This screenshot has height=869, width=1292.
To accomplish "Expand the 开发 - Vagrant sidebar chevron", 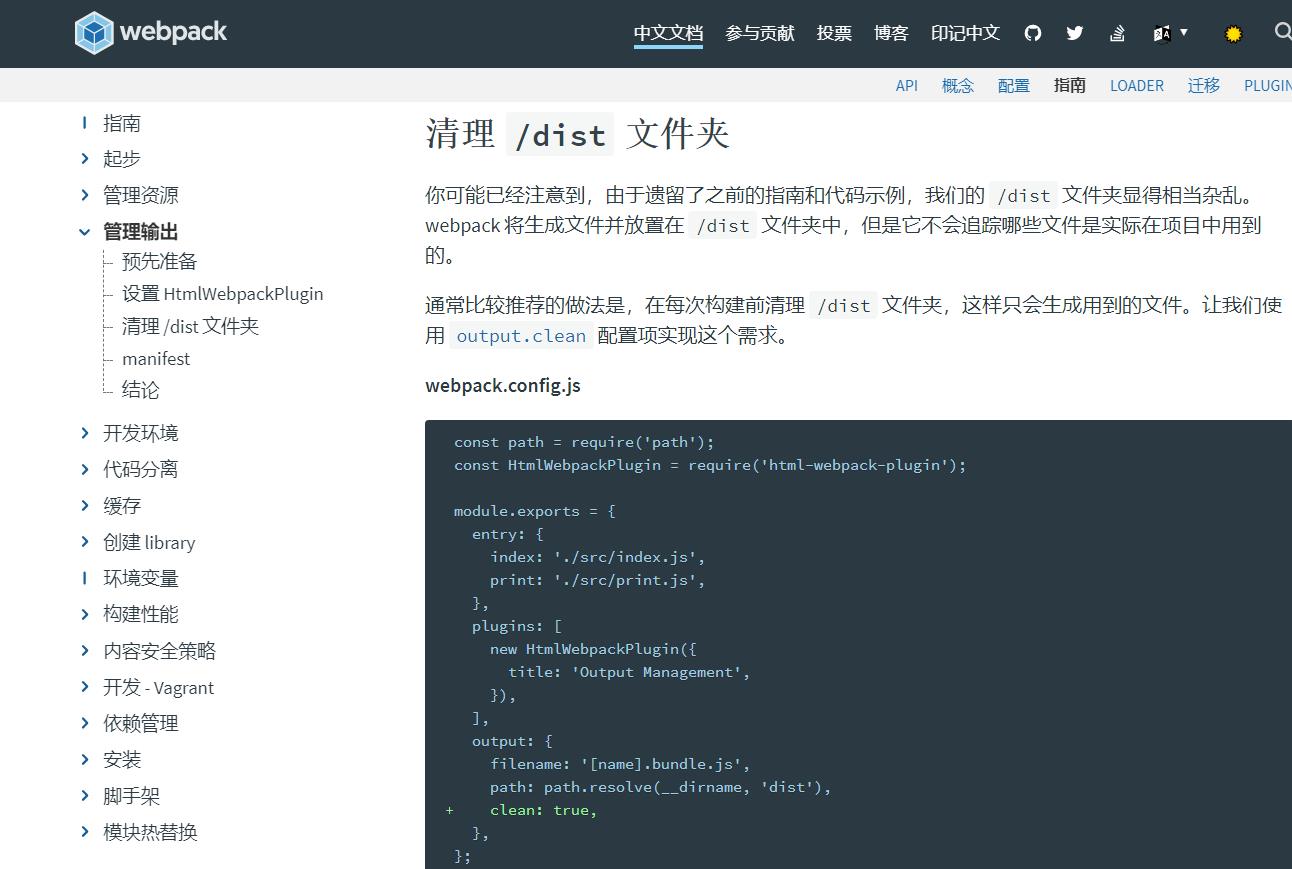I will point(85,687).
